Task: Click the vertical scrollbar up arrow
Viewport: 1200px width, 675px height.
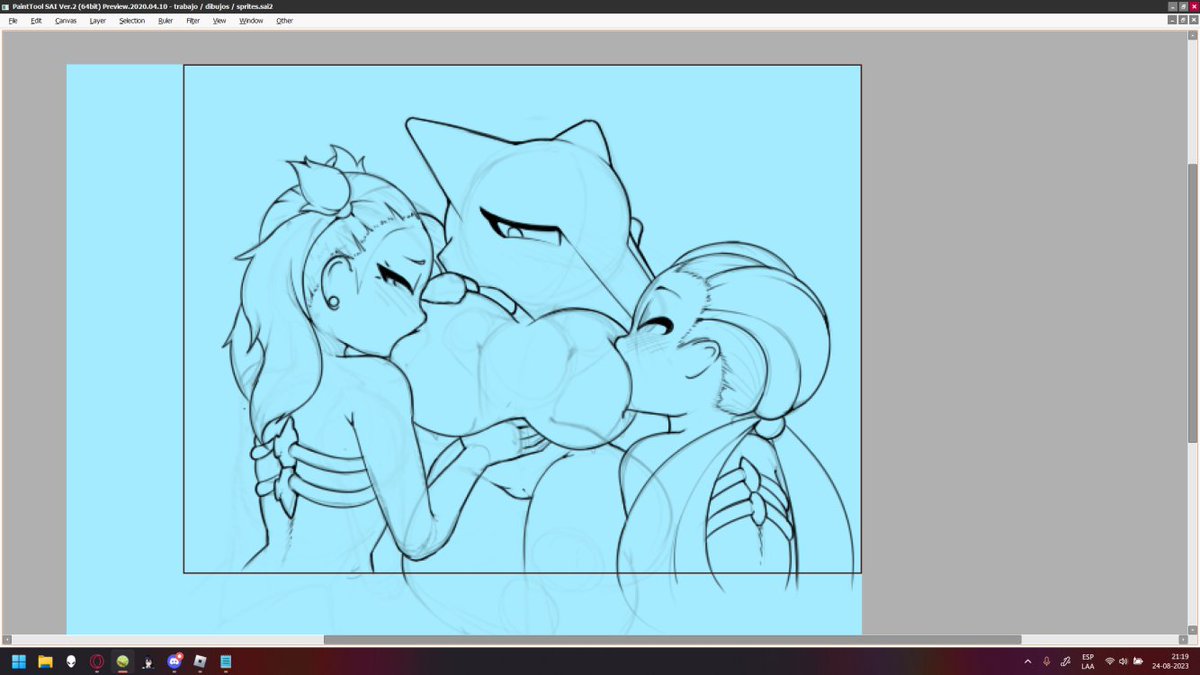Action: tap(1192, 36)
